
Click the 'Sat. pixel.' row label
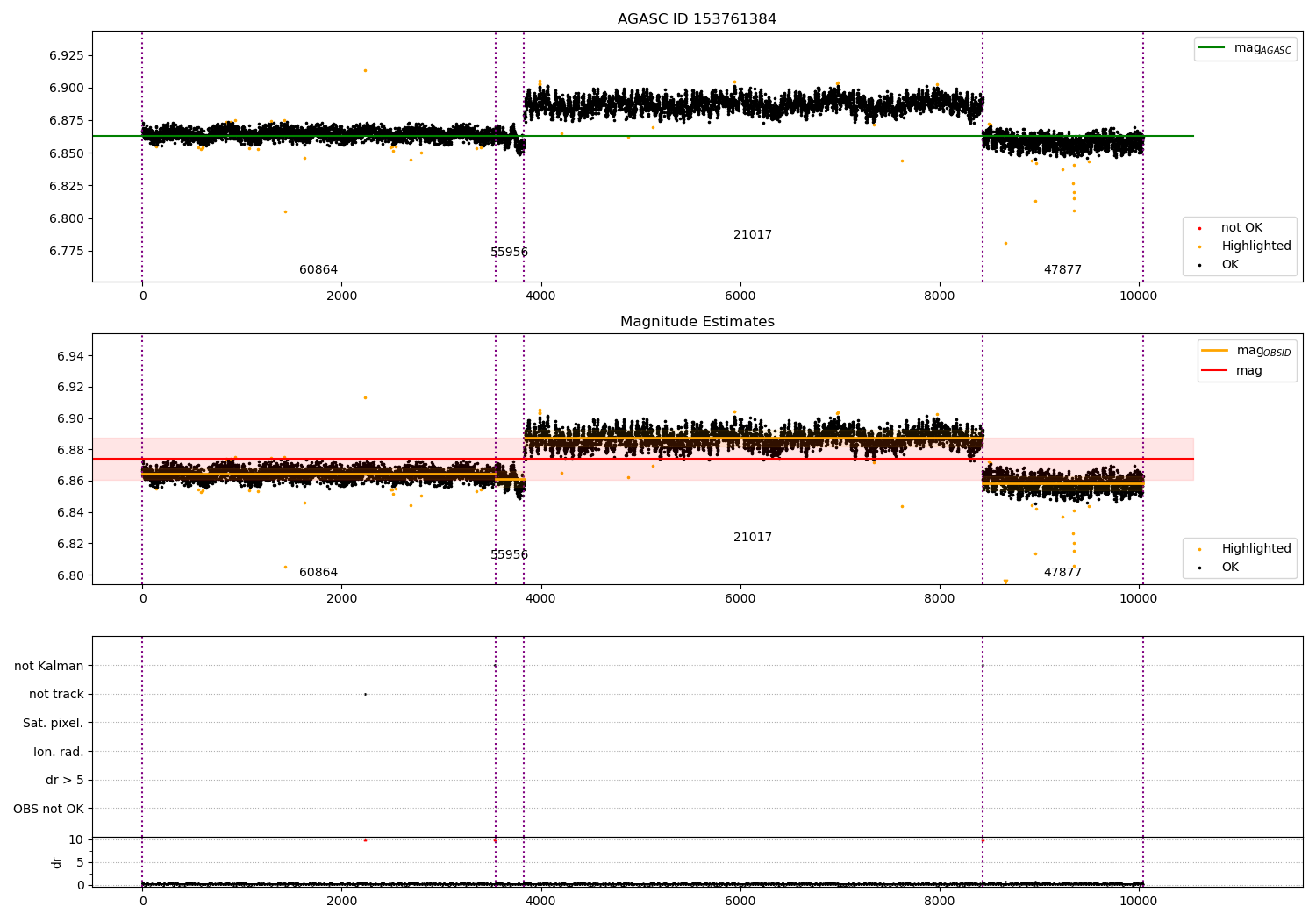[54, 724]
